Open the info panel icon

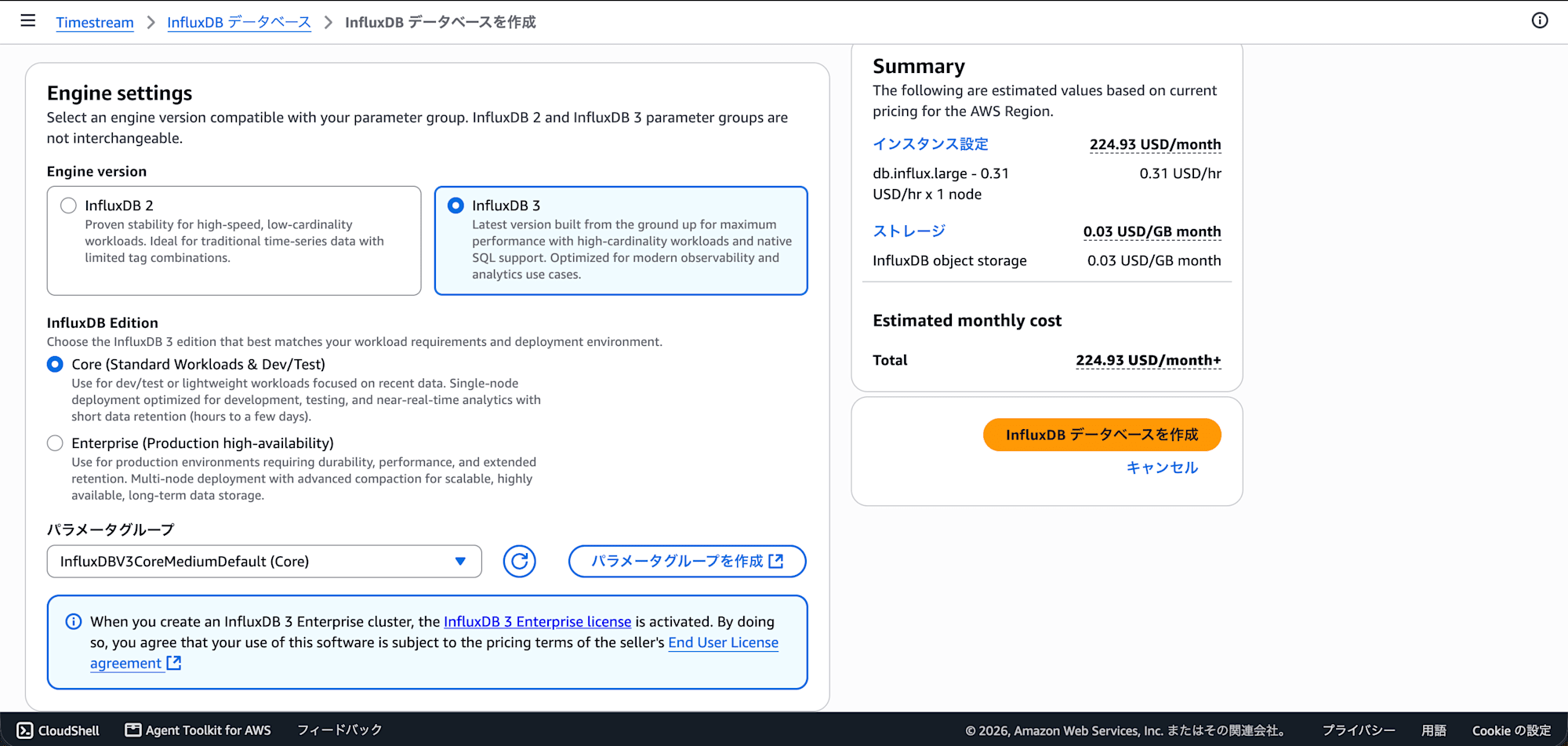(1540, 21)
